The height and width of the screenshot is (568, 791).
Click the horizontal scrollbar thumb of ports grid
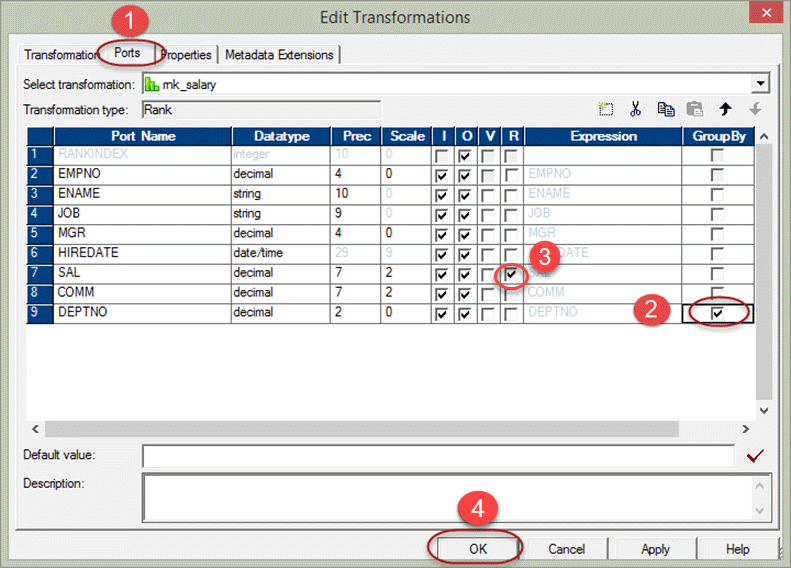point(362,429)
